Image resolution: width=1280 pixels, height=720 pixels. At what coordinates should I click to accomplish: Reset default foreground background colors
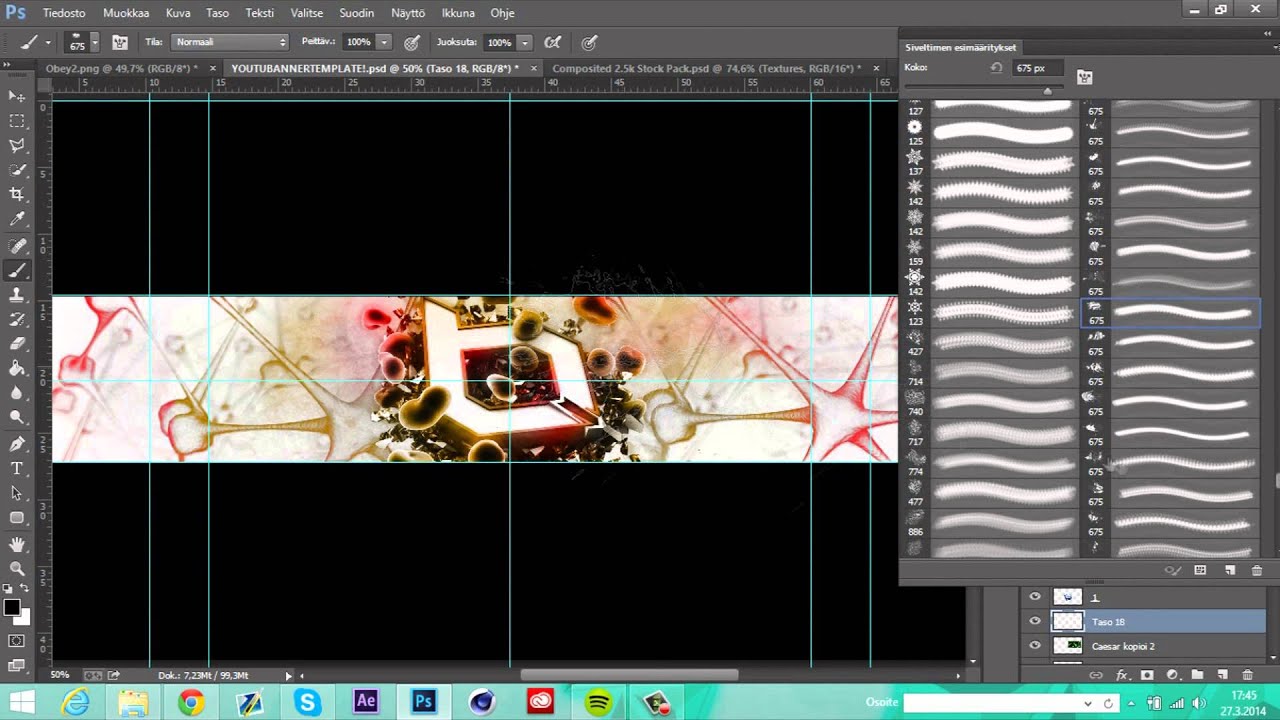click(8, 590)
